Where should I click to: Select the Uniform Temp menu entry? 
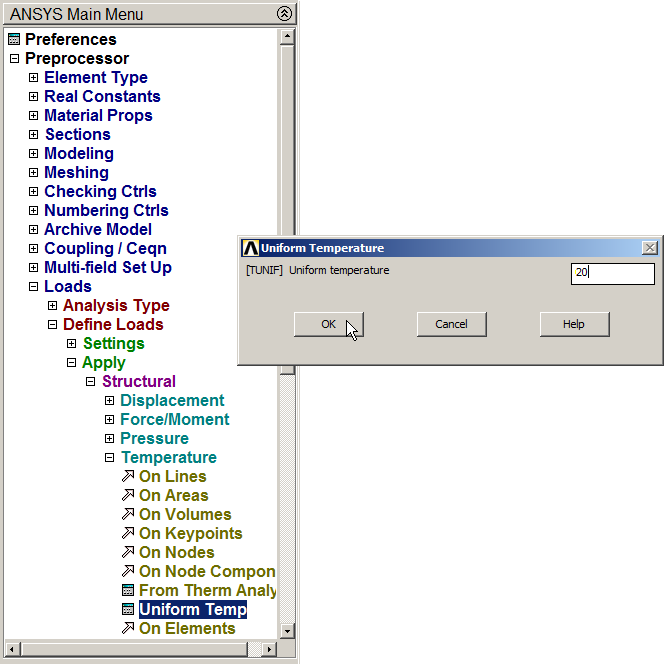[192, 610]
